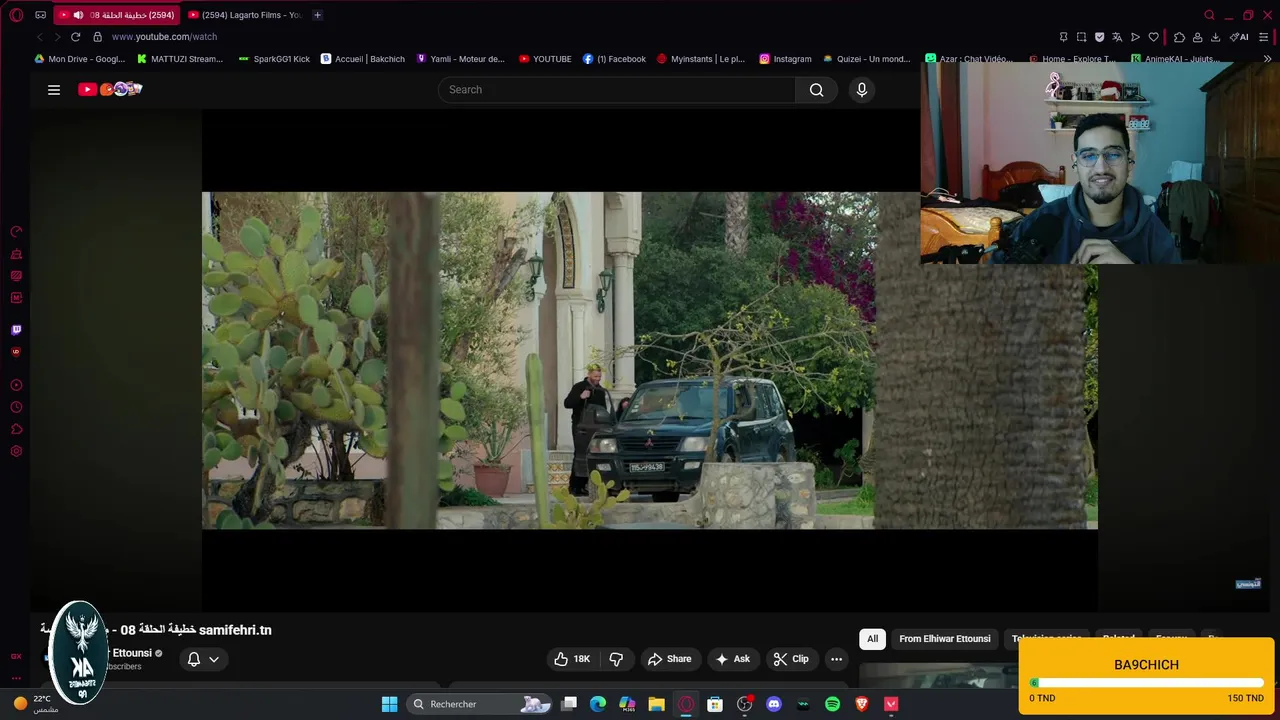The image size is (1280, 720).
Task: Open File Explorer from taskbar
Action: [x=656, y=704]
